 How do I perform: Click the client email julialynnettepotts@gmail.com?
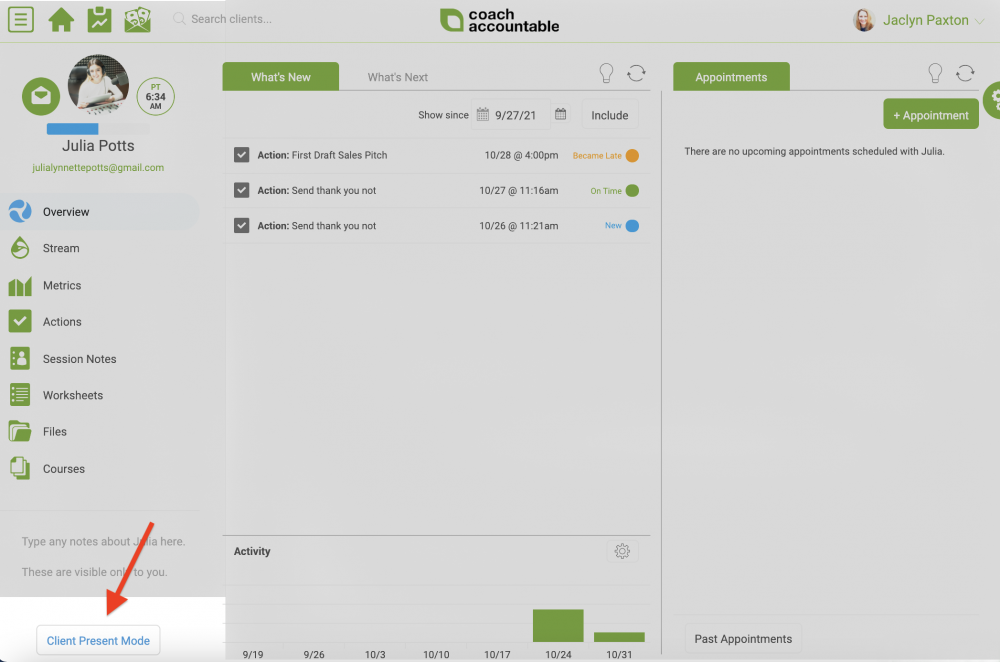point(98,168)
